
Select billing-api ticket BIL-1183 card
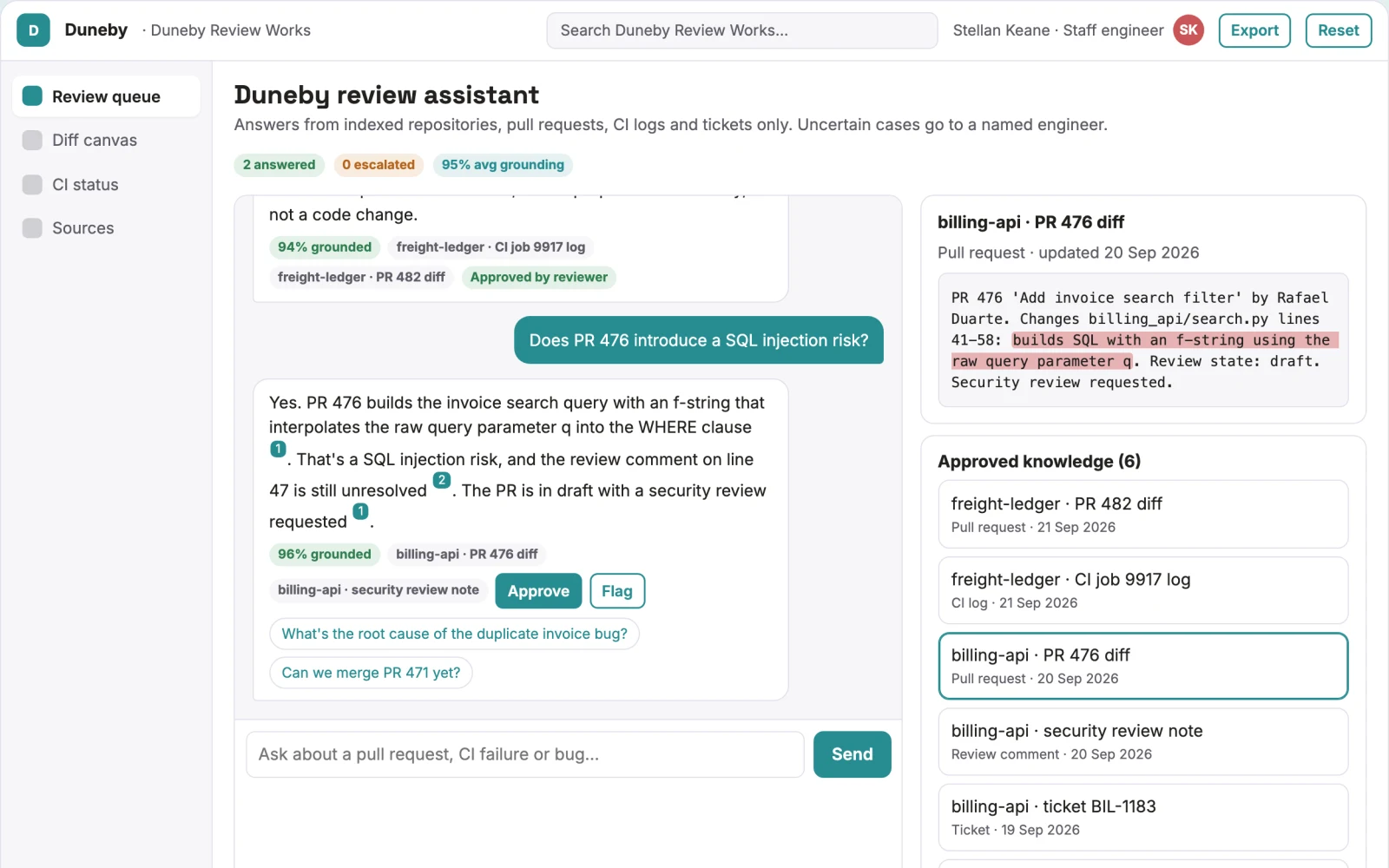[1142, 817]
